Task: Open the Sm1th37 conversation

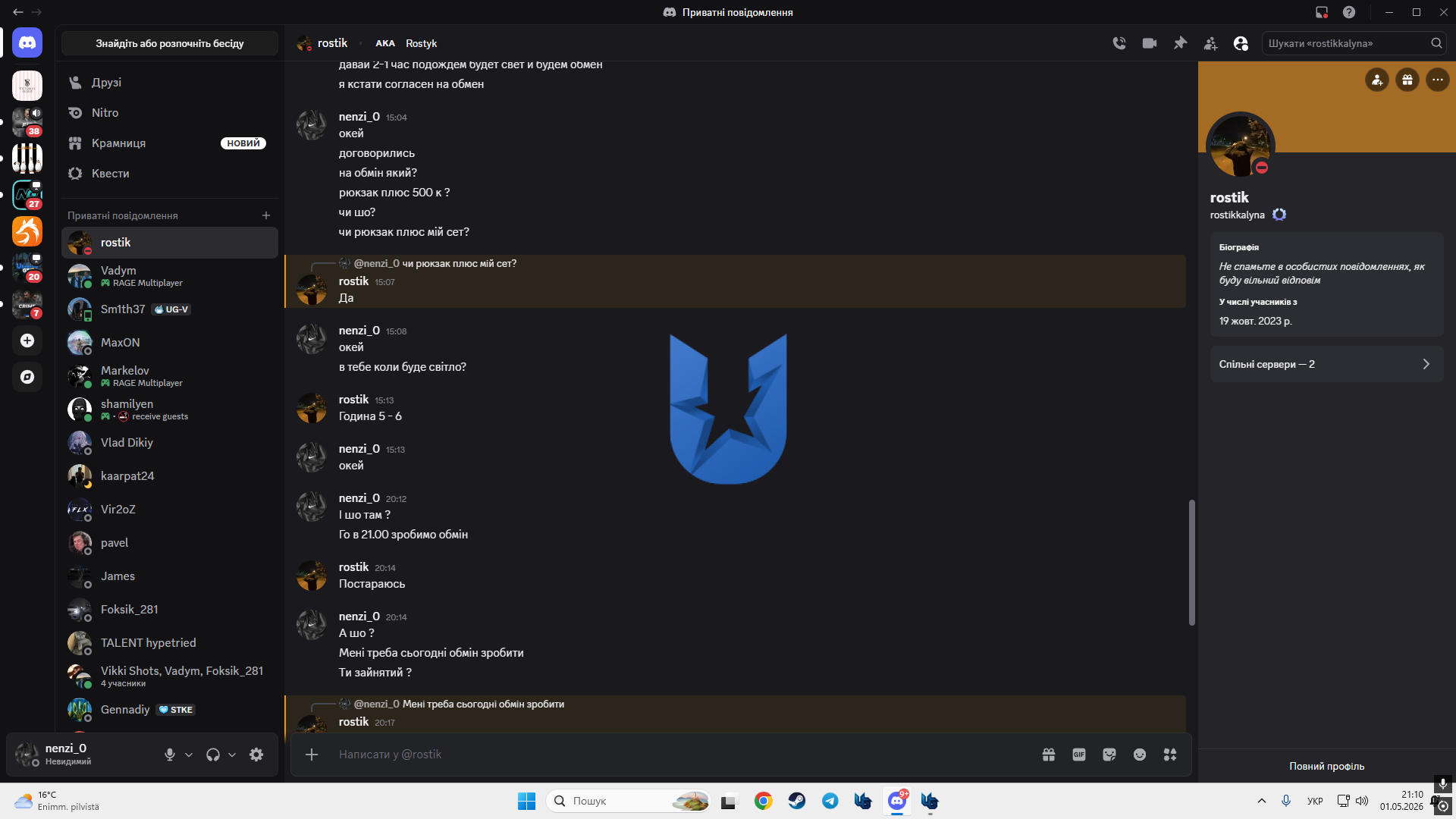Action: (170, 309)
